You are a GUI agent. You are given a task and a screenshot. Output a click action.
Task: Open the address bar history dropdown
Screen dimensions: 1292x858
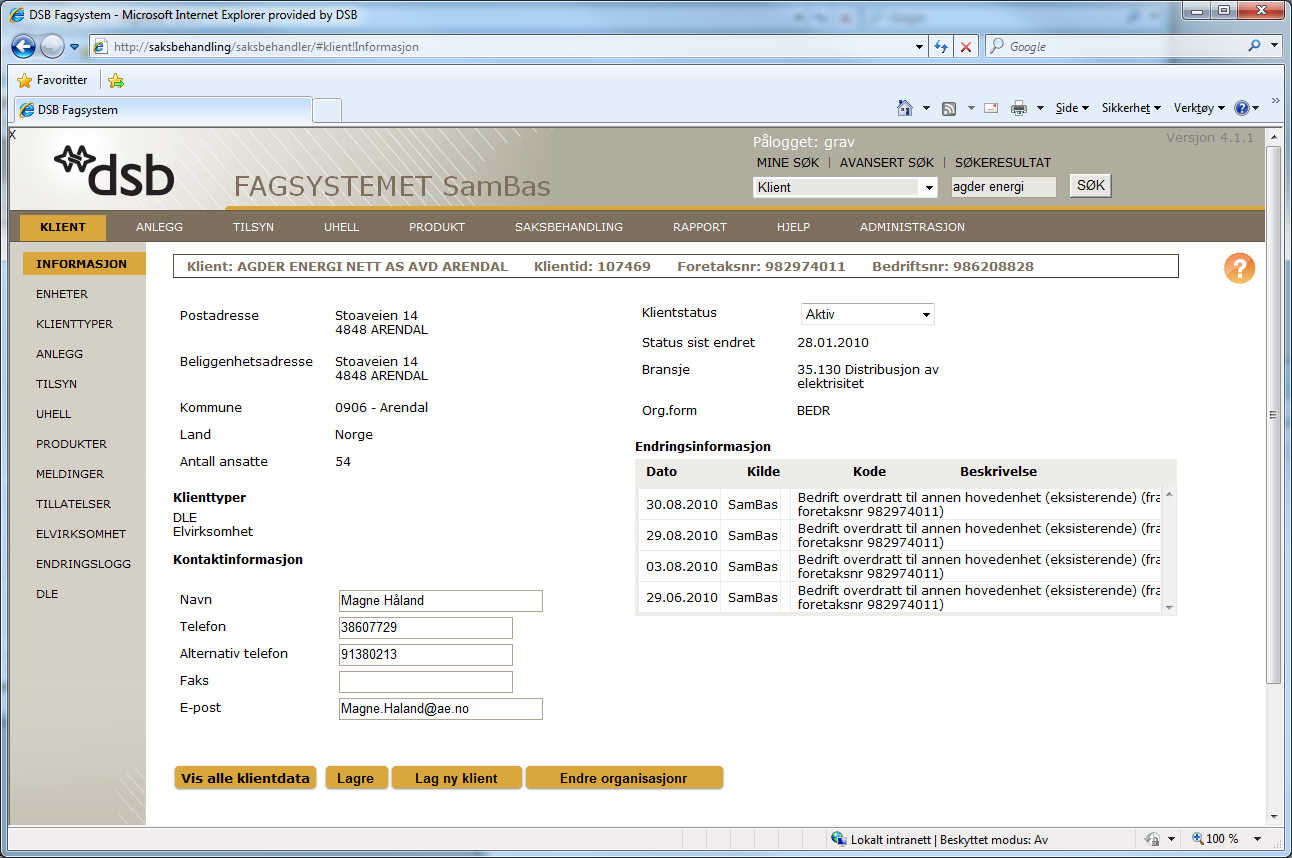tap(920, 47)
